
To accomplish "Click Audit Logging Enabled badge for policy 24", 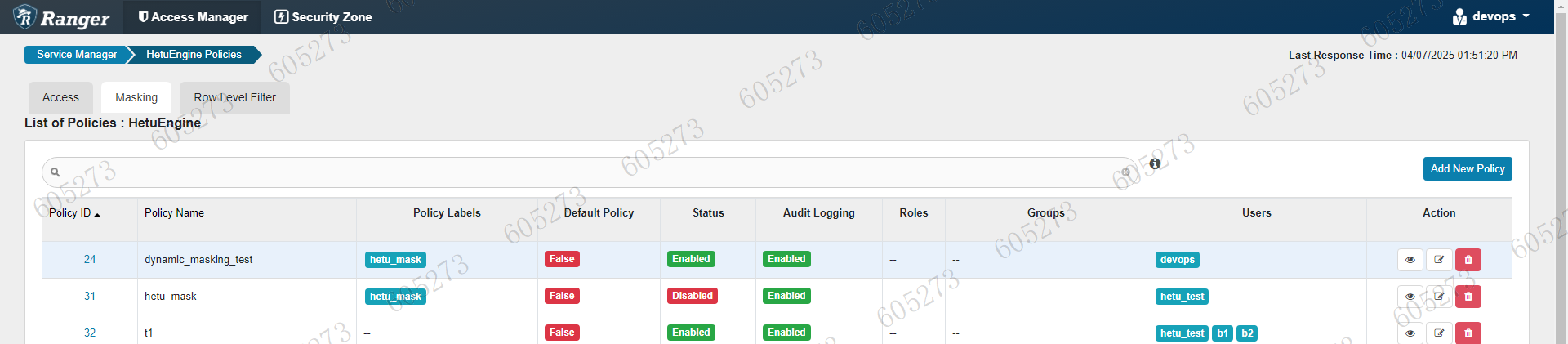I will coord(786,259).
